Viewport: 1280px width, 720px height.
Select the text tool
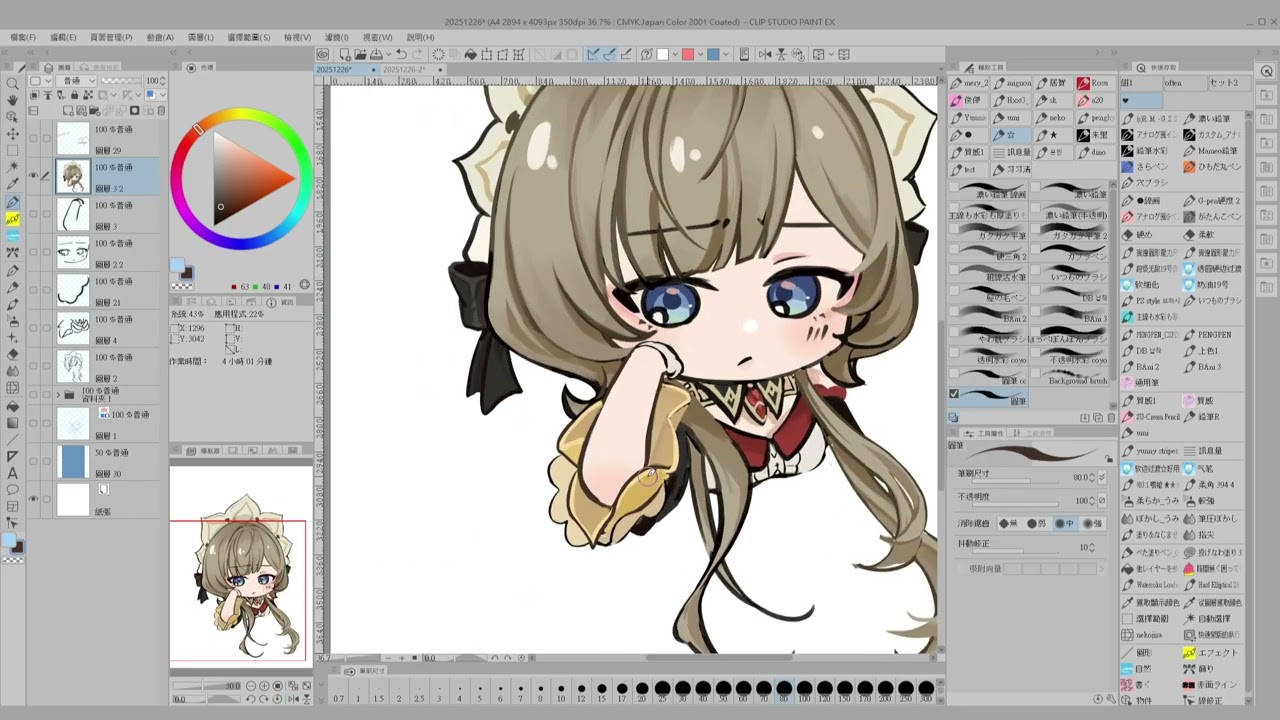[12, 473]
